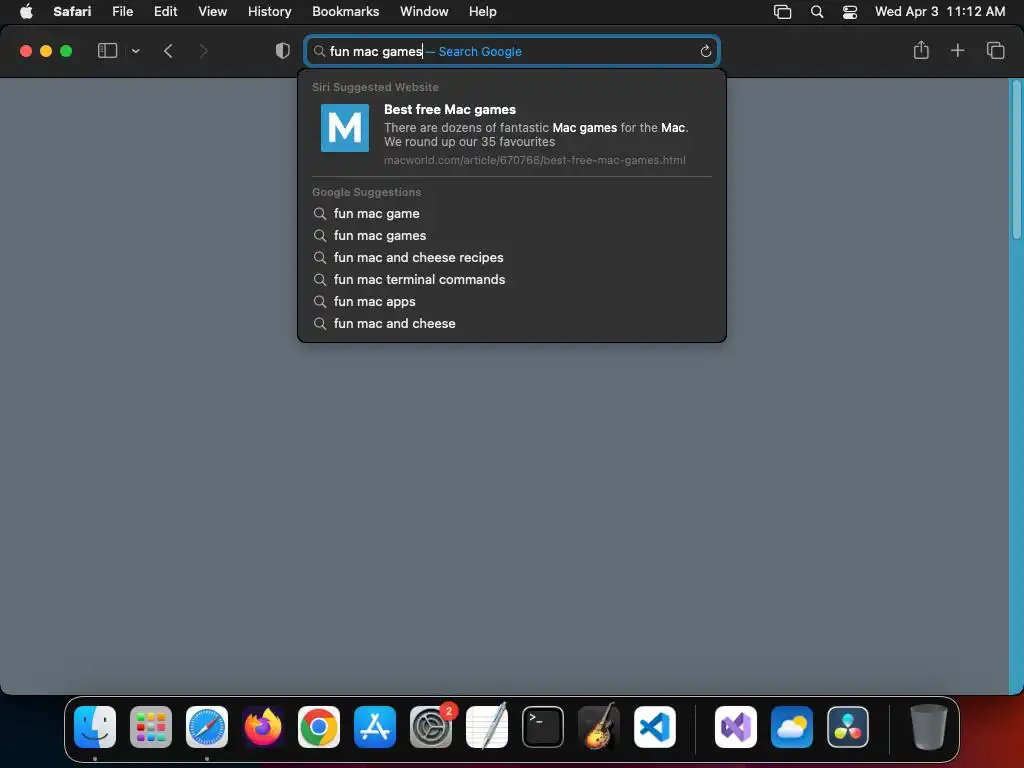Open Control Center in menu bar

tap(850, 12)
